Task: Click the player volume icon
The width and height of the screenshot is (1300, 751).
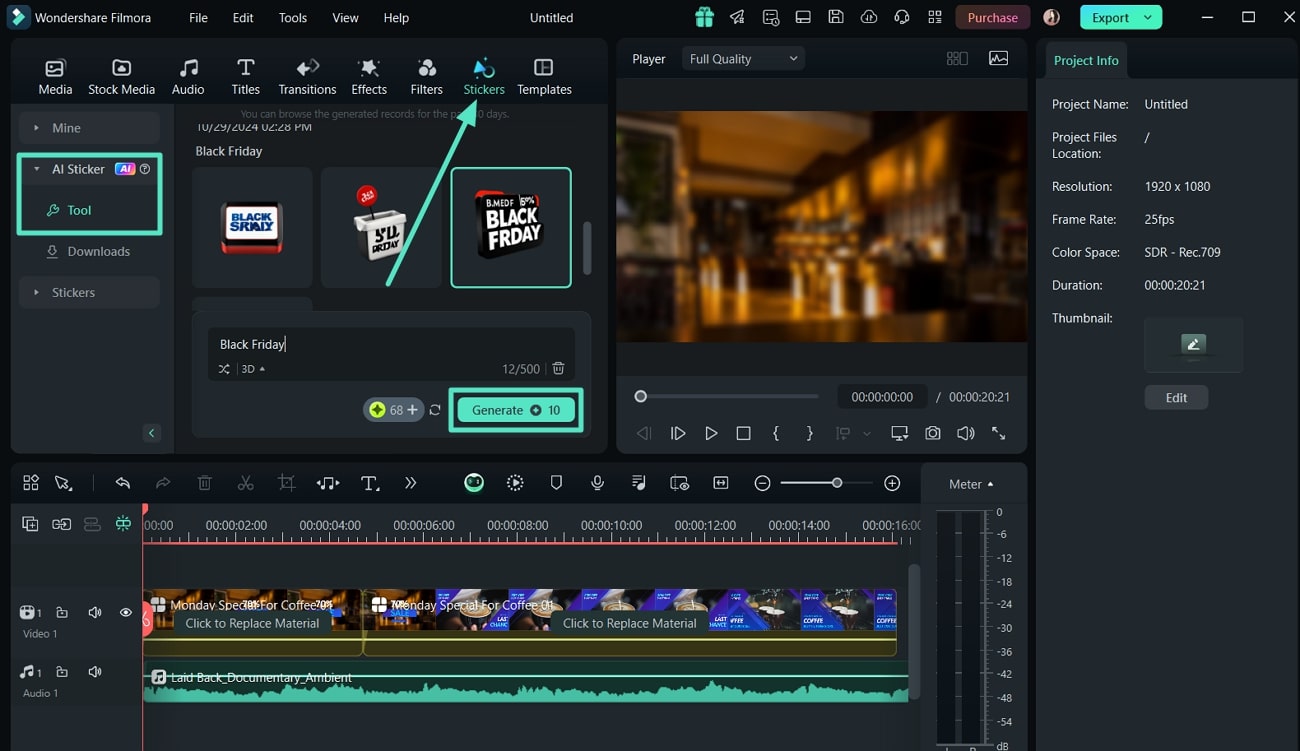Action: pos(965,433)
